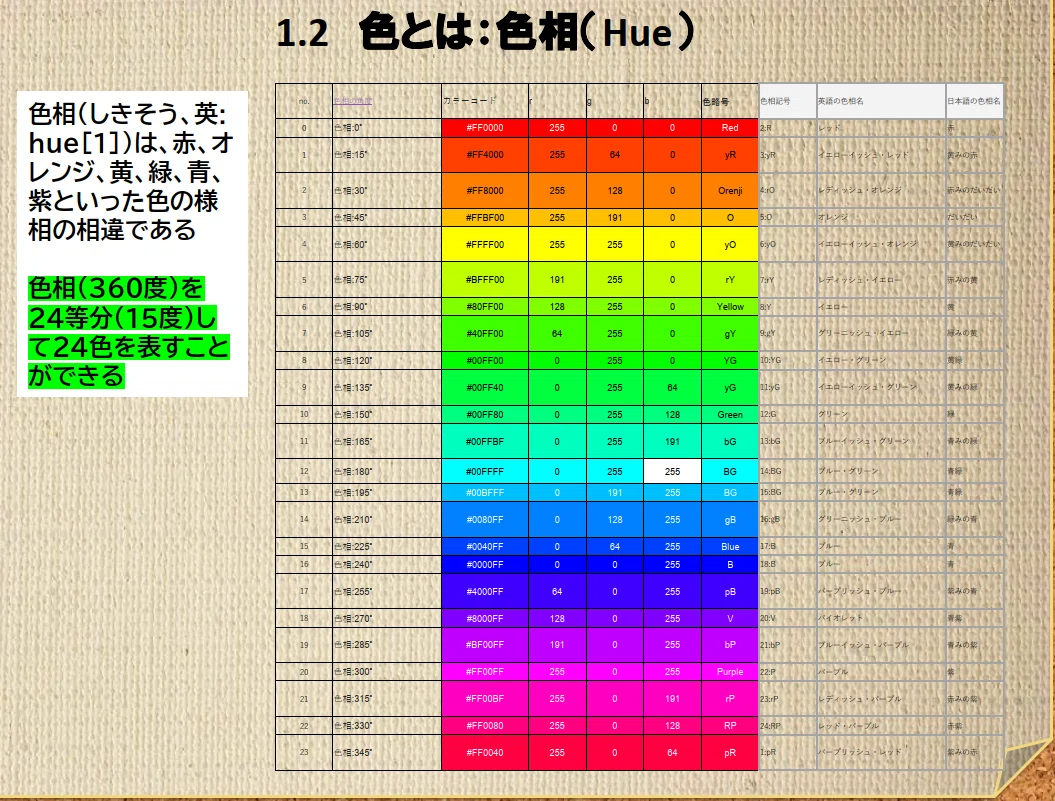
Task: Click the 色相記号 column header
Action: click(788, 101)
